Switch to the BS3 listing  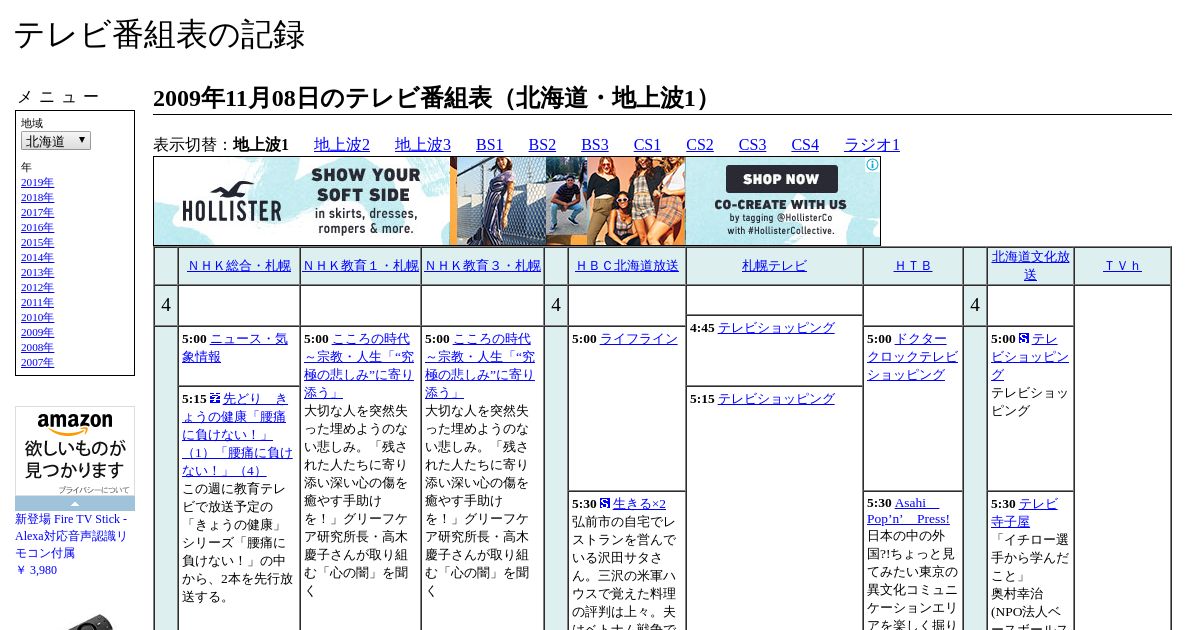(x=595, y=144)
